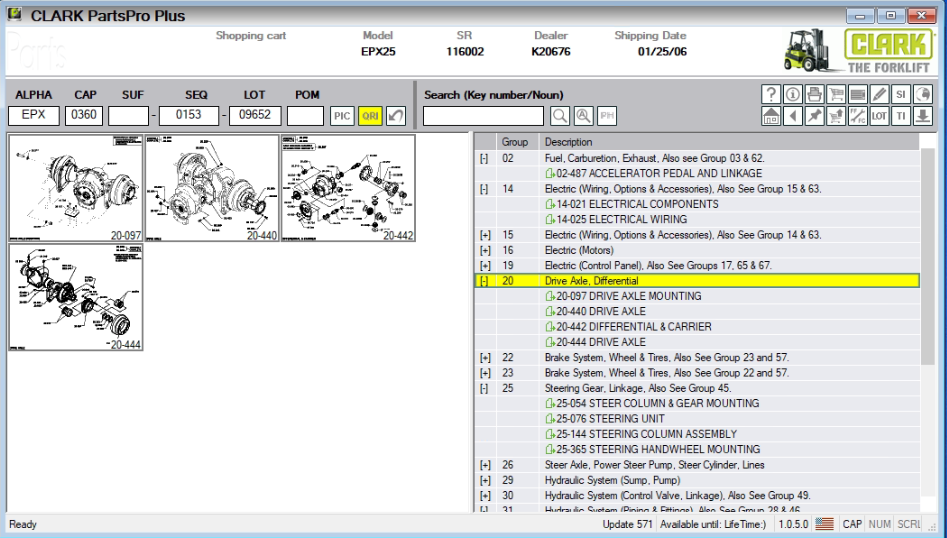The image size is (947, 538).
Task: Go home via the house icon
Action: click(x=771, y=116)
